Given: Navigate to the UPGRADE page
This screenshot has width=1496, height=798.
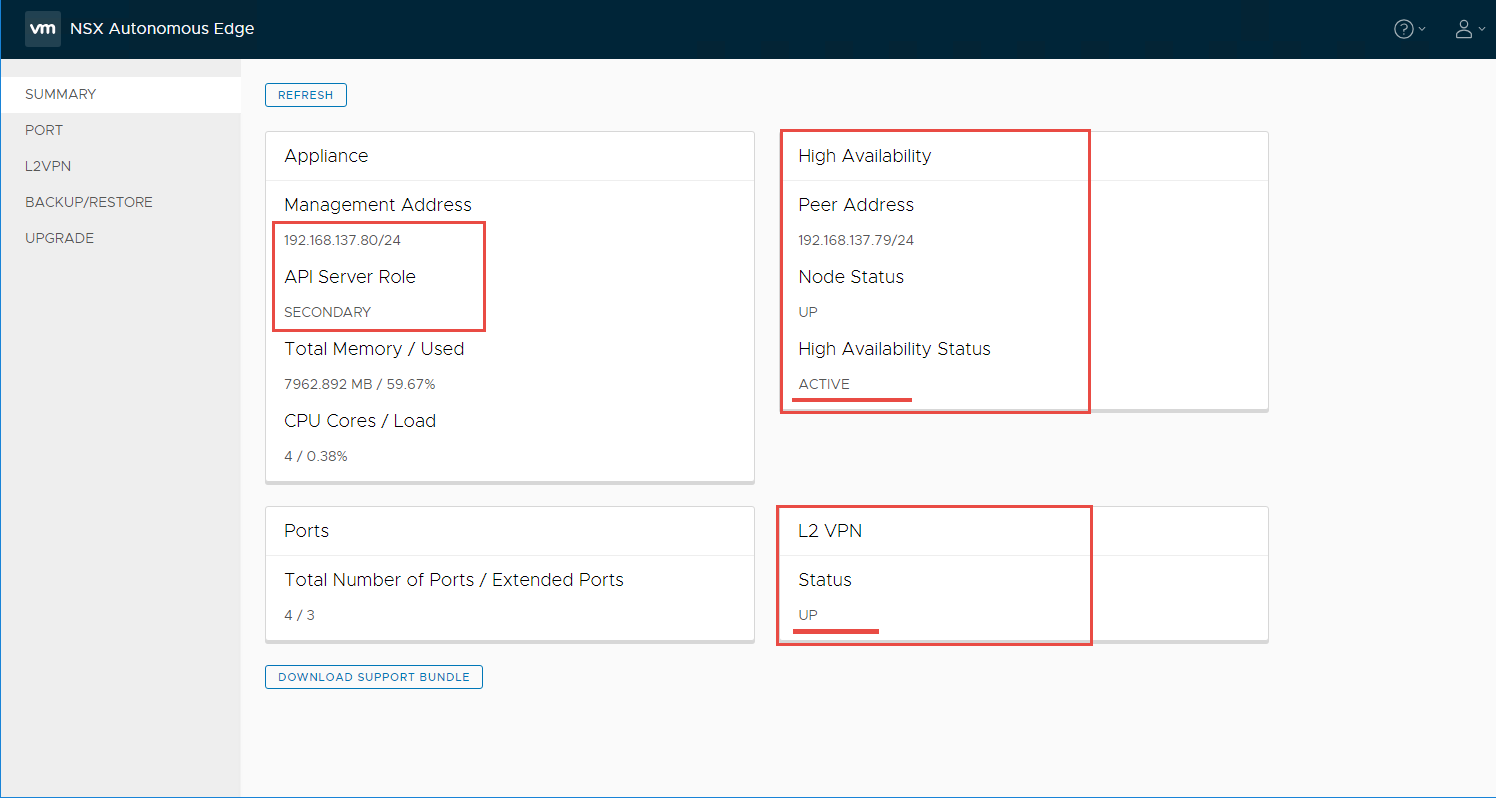Looking at the screenshot, I should (x=59, y=238).
